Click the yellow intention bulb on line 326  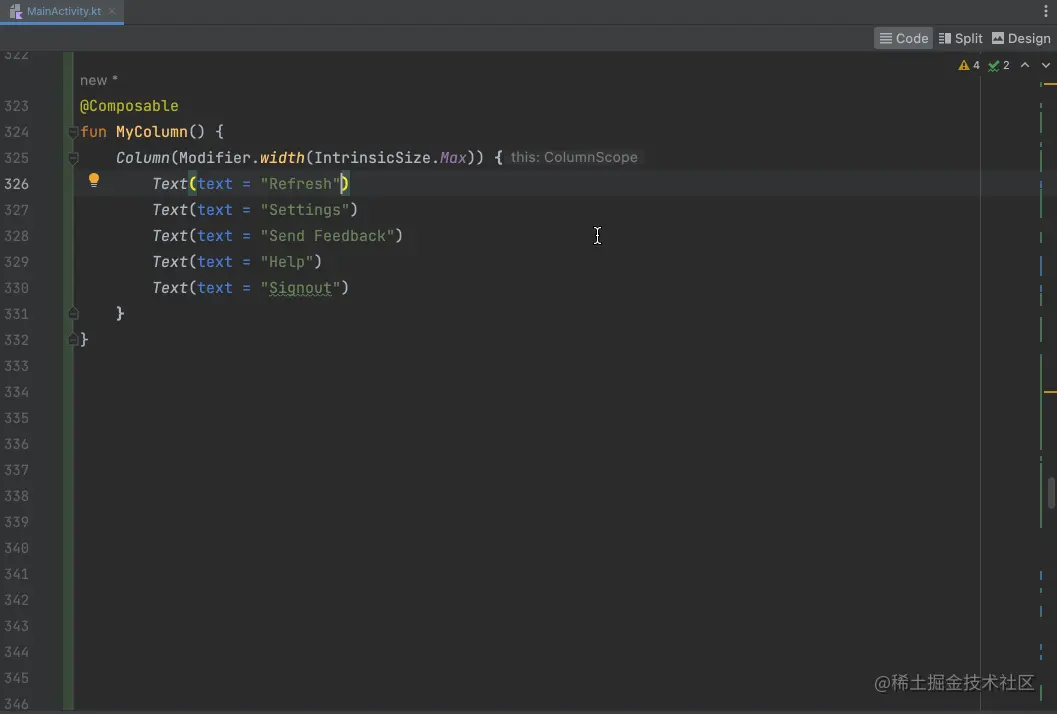coord(94,180)
